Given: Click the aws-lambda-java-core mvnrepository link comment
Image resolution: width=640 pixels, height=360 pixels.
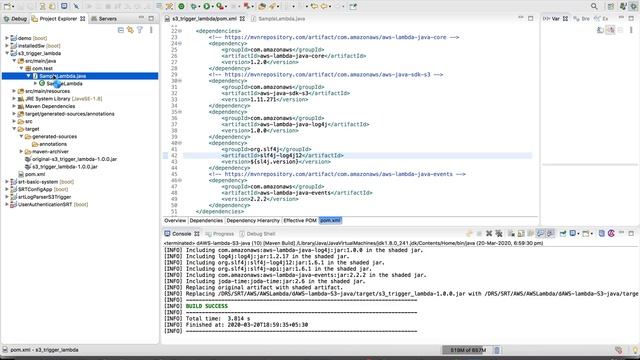Looking at the screenshot, I should click(x=334, y=37).
